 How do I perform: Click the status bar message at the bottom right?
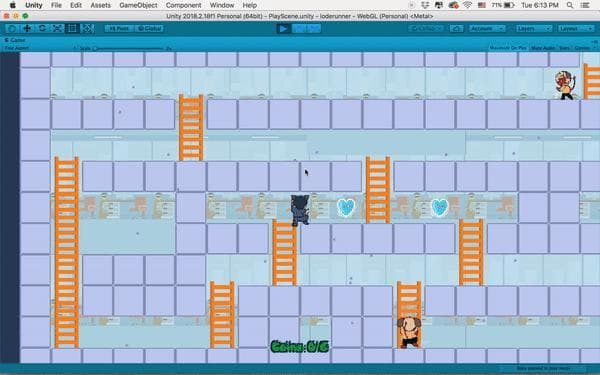[x=543, y=369]
